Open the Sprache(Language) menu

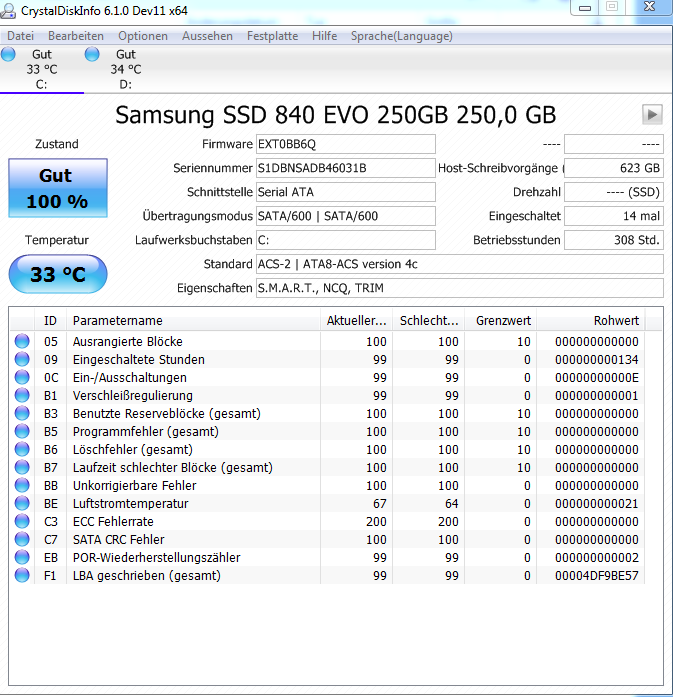[x=401, y=36]
